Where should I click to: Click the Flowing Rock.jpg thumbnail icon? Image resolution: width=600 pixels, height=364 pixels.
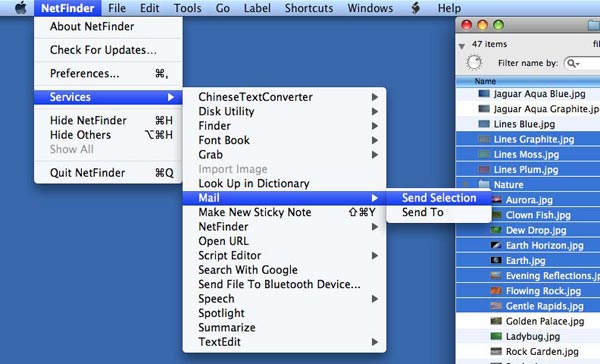[496, 291]
